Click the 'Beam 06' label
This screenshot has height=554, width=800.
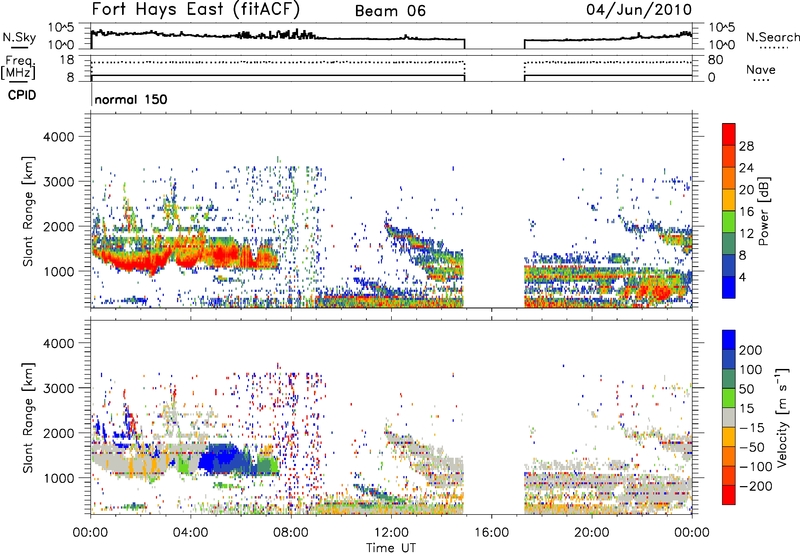(390, 11)
